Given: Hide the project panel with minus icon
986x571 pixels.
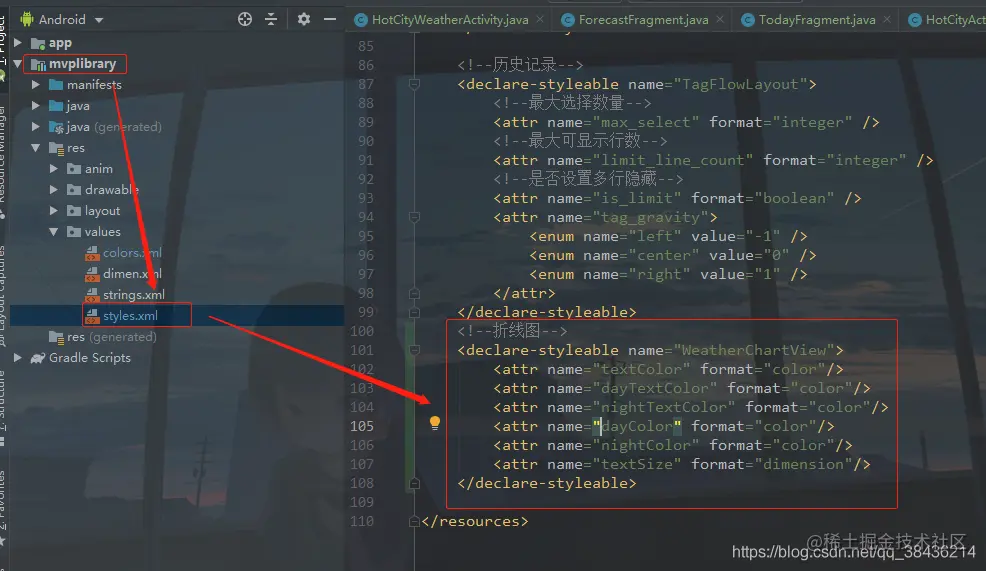Looking at the screenshot, I should pyautogui.click(x=330, y=19).
